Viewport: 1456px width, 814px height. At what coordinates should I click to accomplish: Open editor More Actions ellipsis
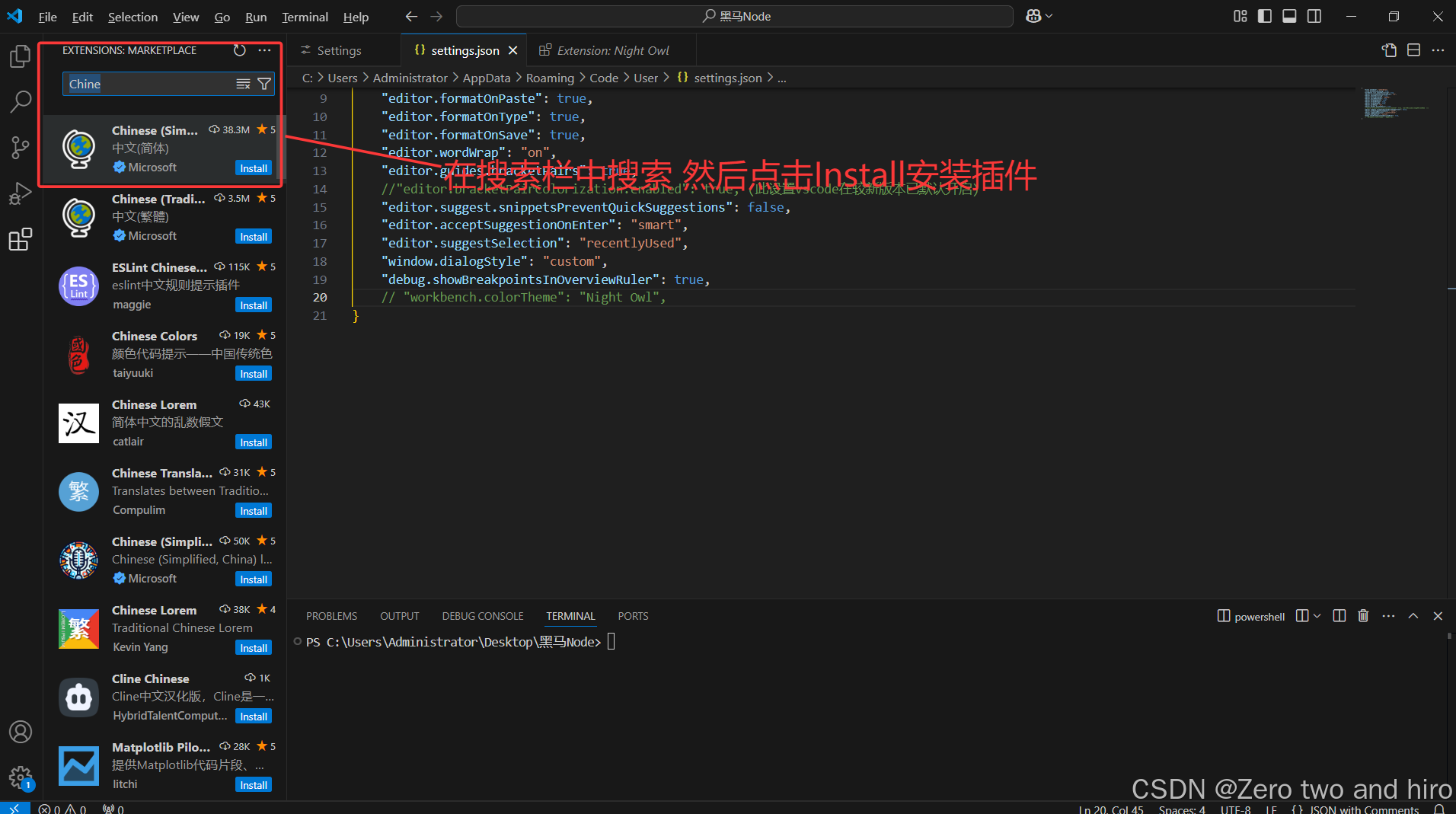click(x=1438, y=50)
